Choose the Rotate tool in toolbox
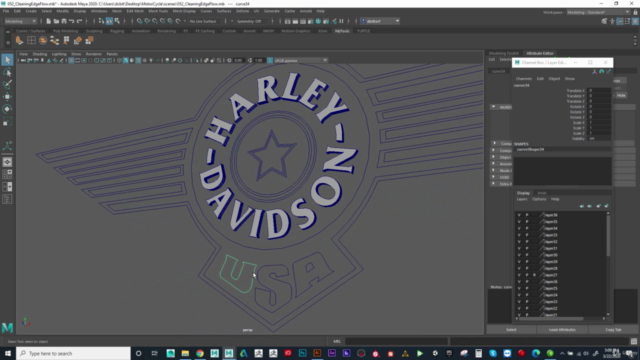This screenshot has height=360, width=640. pyautogui.click(x=7, y=109)
